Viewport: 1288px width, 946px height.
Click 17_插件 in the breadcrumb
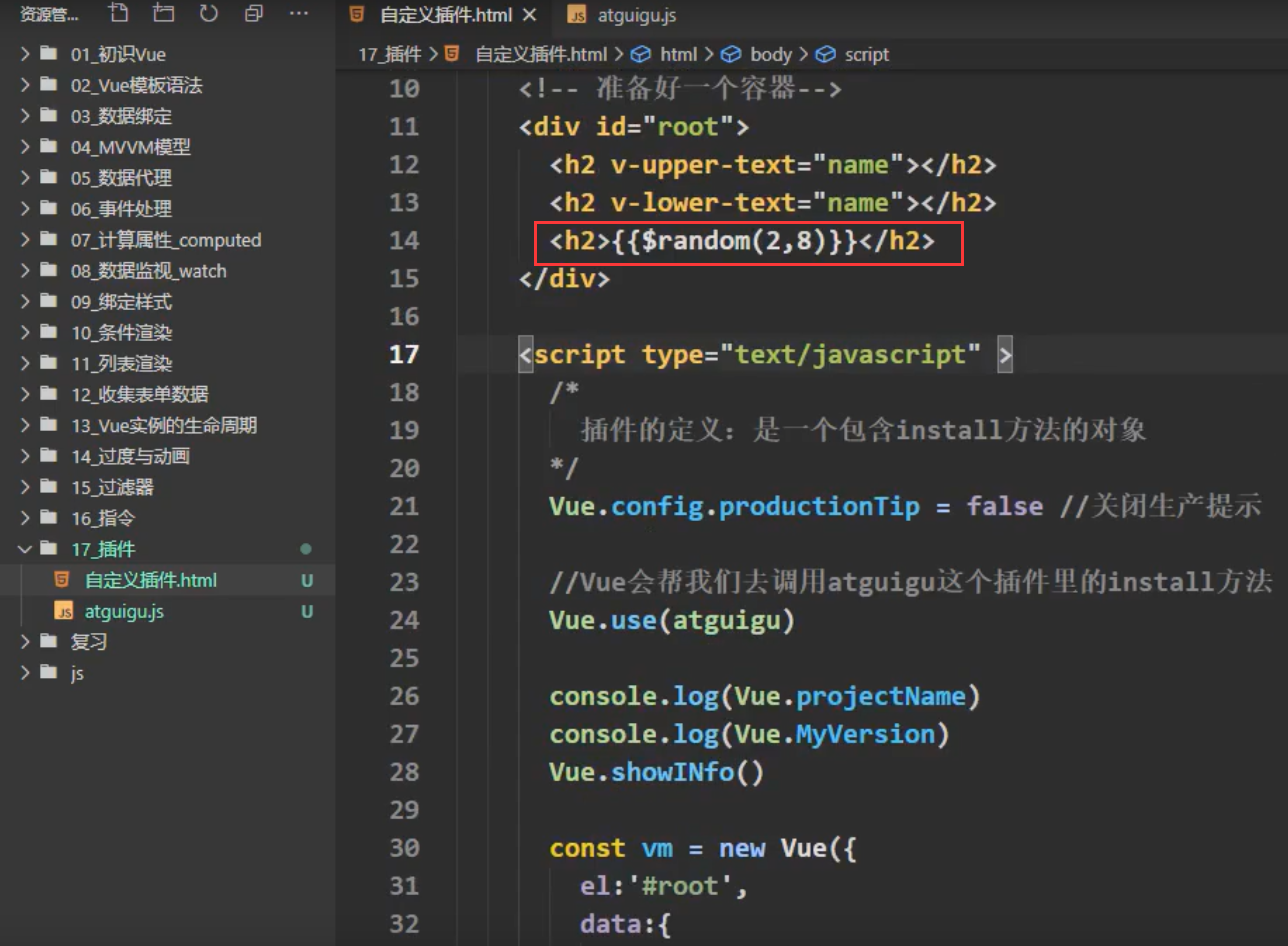pyautogui.click(x=391, y=54)
